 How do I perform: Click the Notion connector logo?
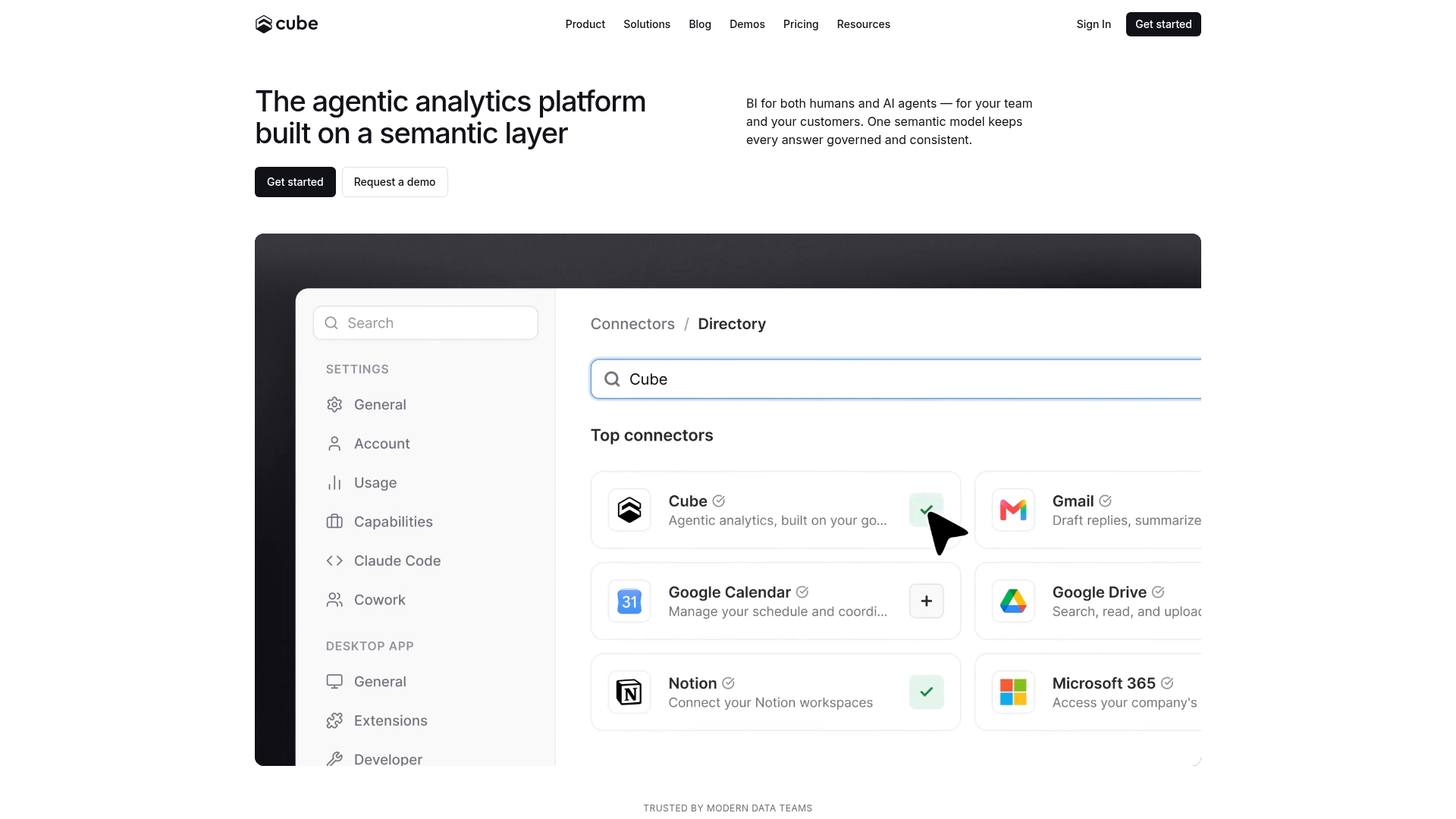pos(629,692)
